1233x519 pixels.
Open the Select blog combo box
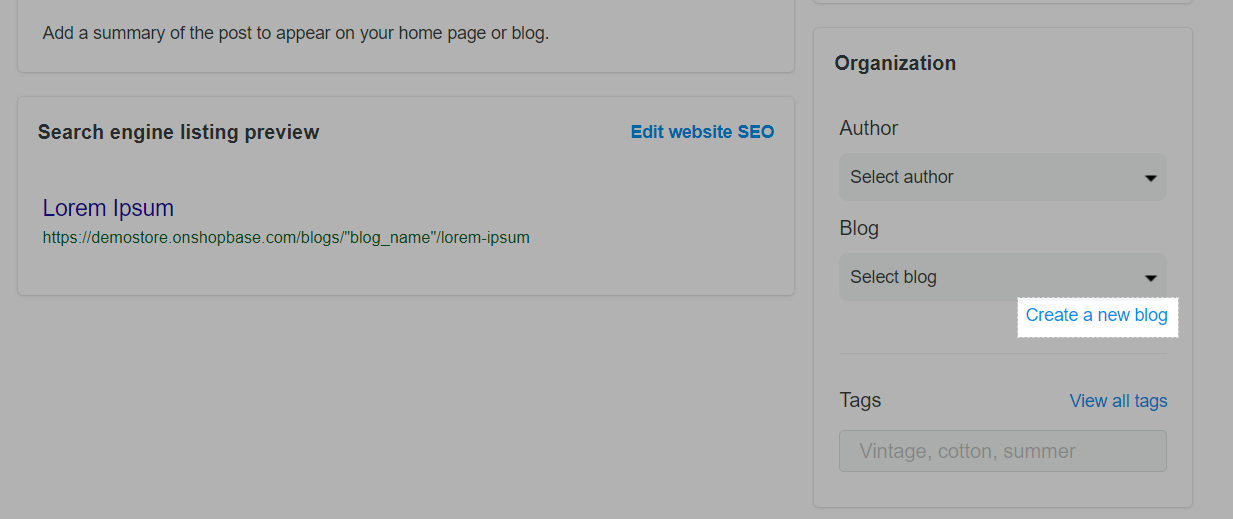pos(1003,277)
